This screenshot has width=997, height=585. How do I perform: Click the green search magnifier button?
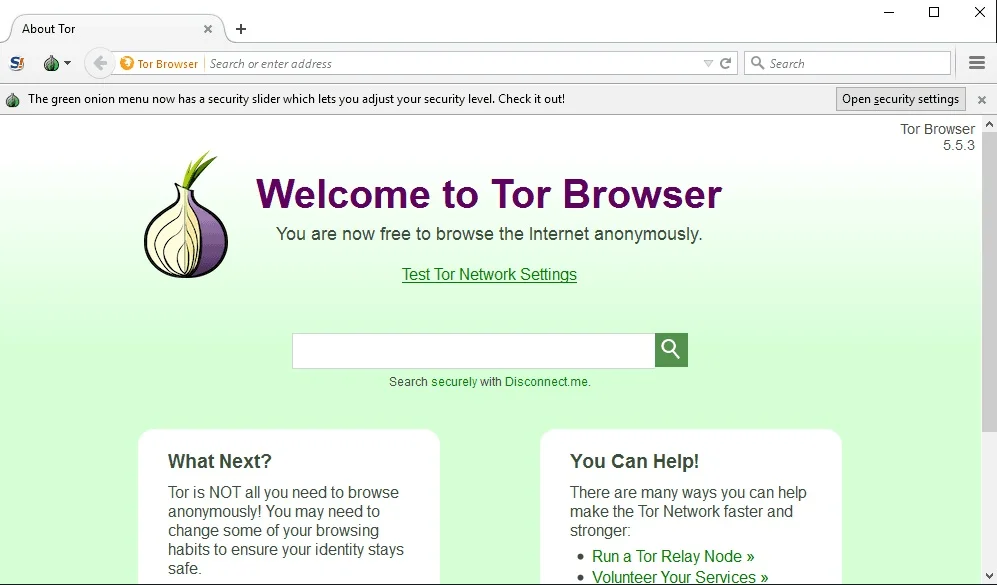pyautogui.click(x=670, y=350)
